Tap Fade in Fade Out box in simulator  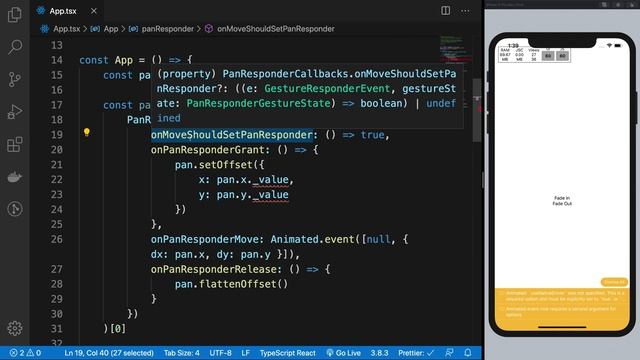562,201
